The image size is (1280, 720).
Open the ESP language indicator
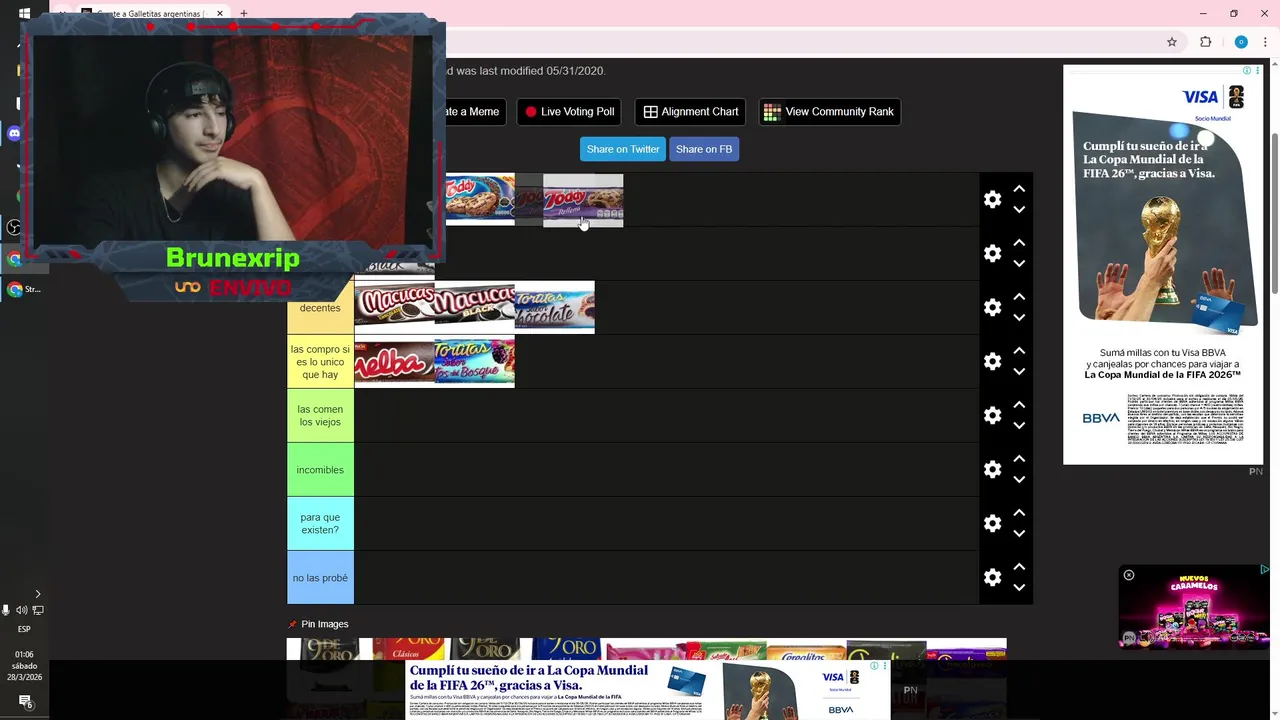pyautogui.click(x=24, y=629)
